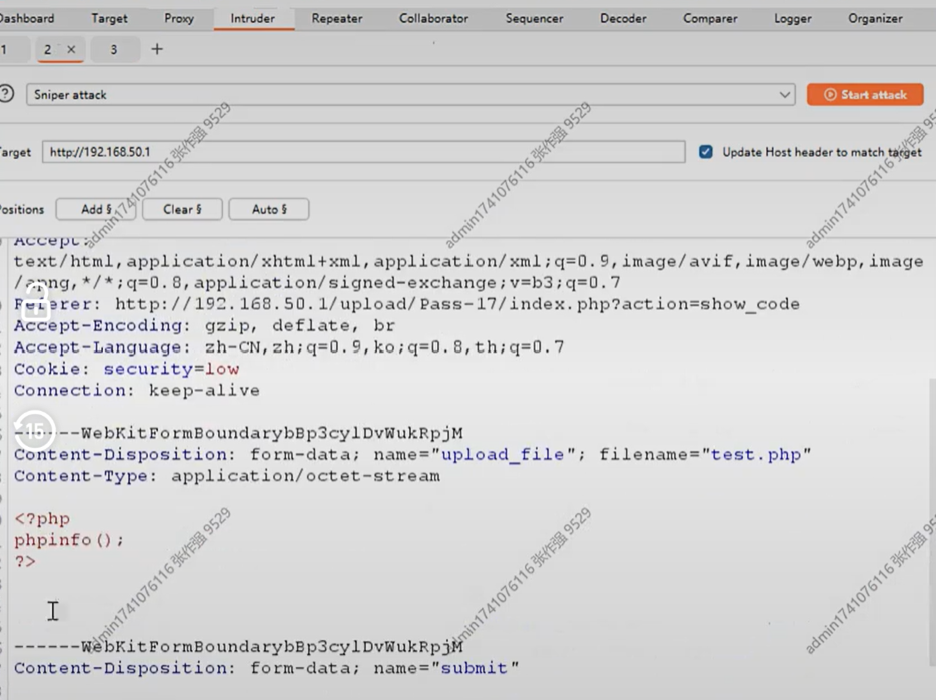Select Intruder sub-tab 1
This screenshot has width=936, height=700.
click(x=12, y=50)
